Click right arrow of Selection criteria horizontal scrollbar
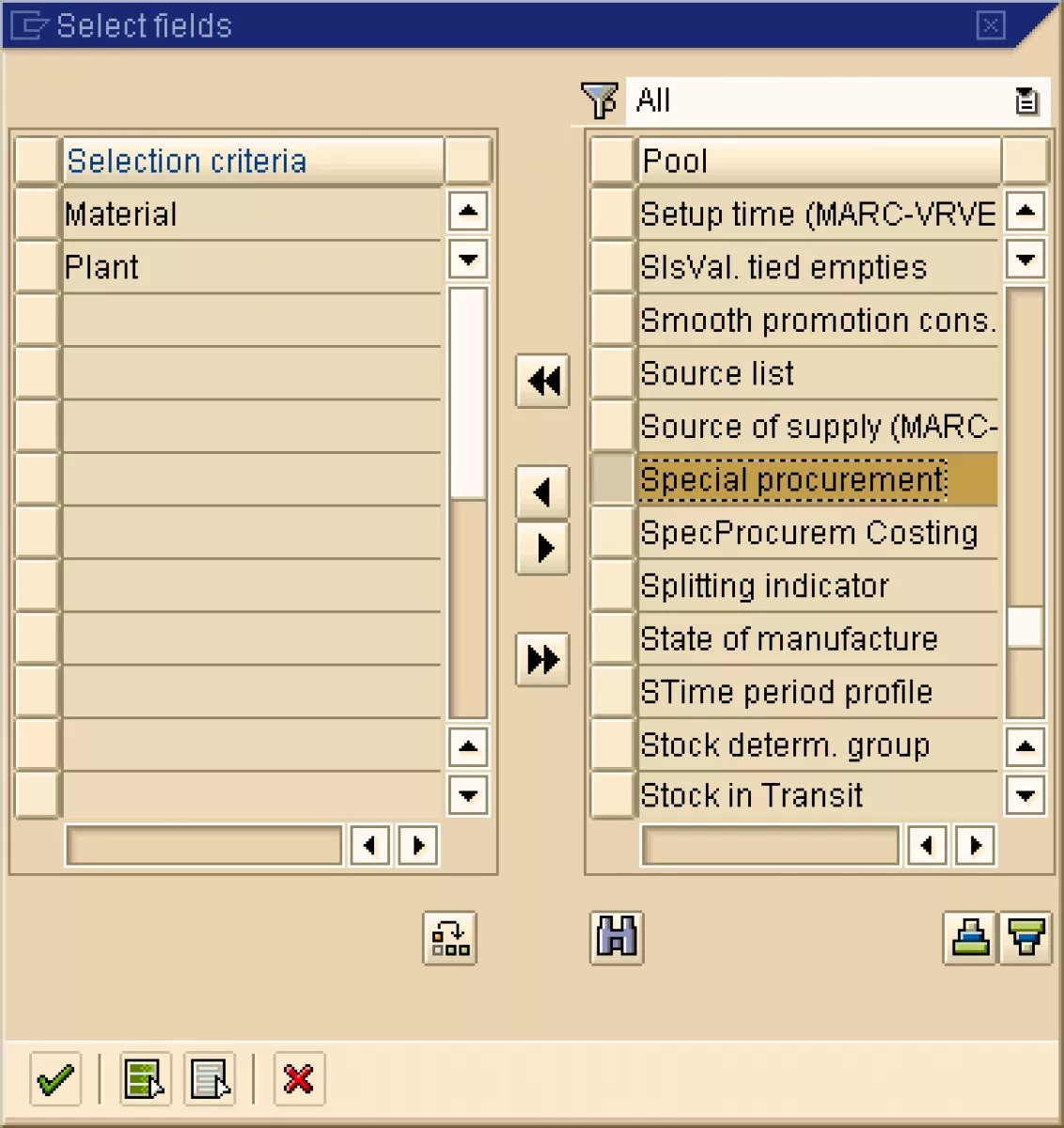Viewport: 1064px width, 1128px height. tap(418, 846)
